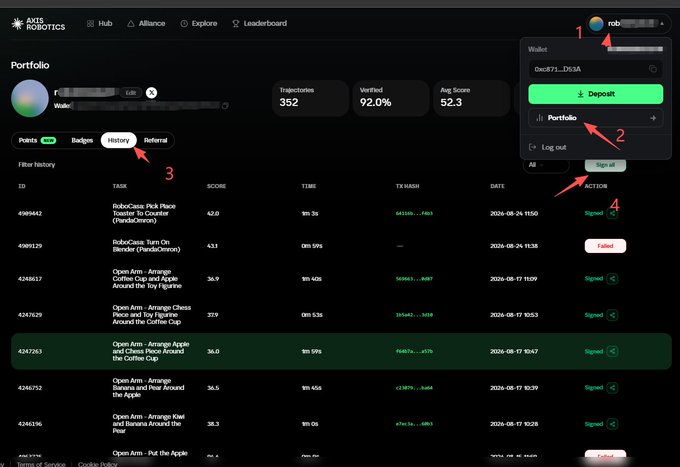
Task: Open the tx hash link for row 4989442
Action: click(414, 213)
